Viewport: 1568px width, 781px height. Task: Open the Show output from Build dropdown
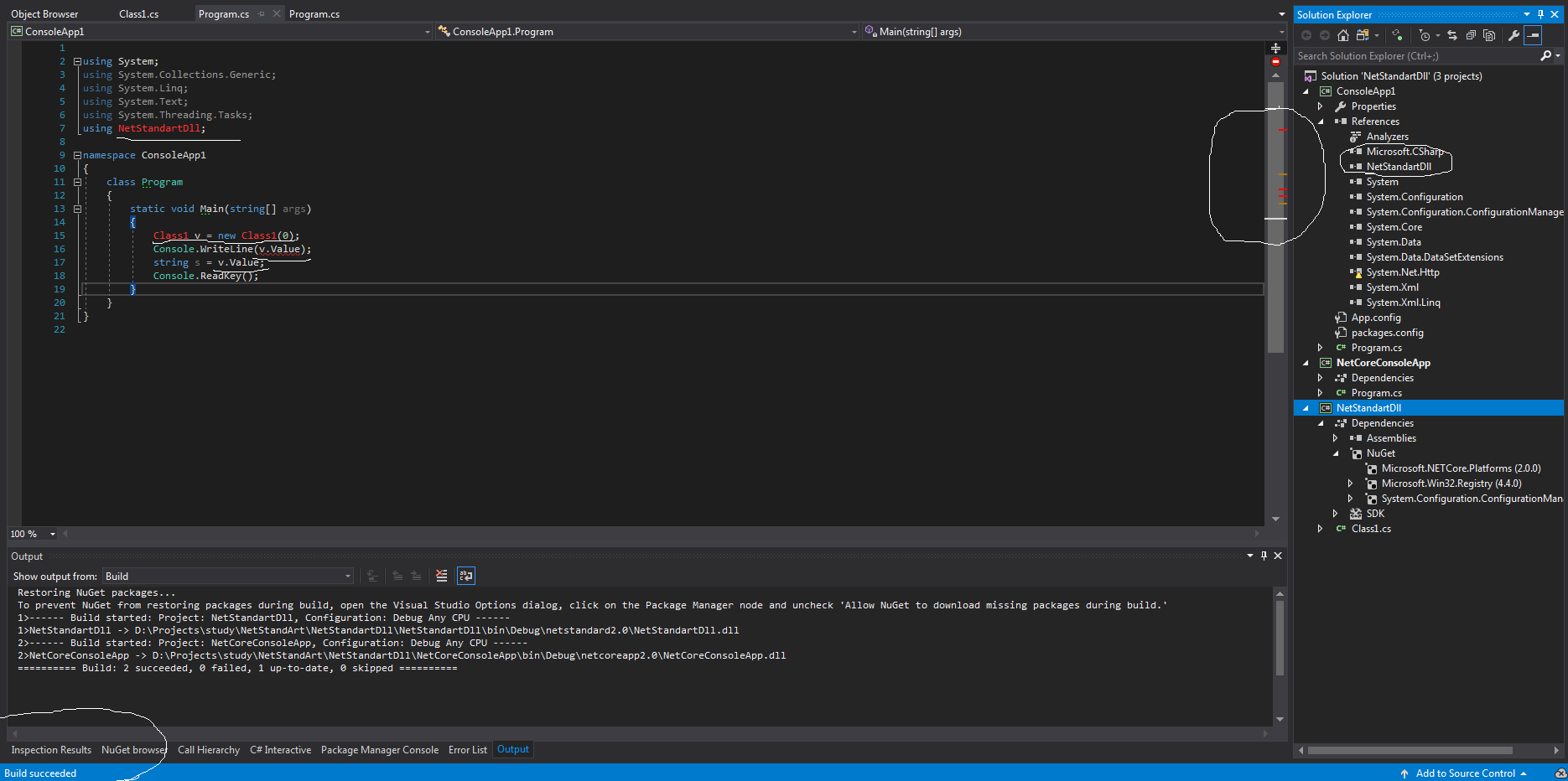228,577
